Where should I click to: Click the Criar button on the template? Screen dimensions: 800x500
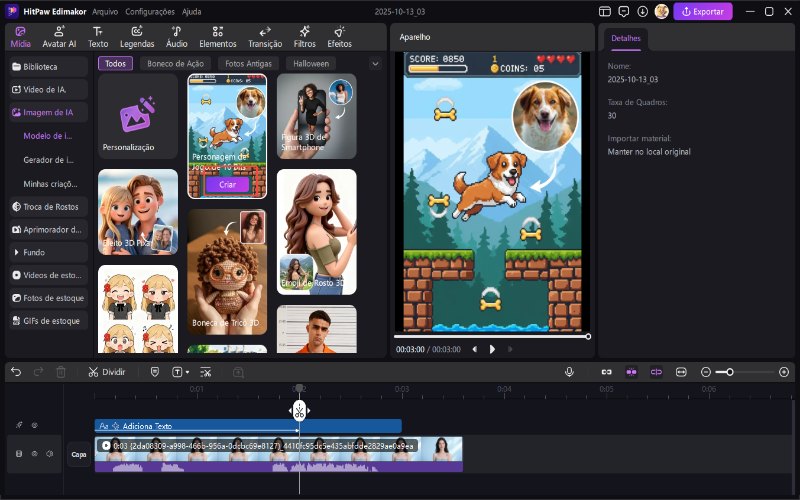(227, 185)
